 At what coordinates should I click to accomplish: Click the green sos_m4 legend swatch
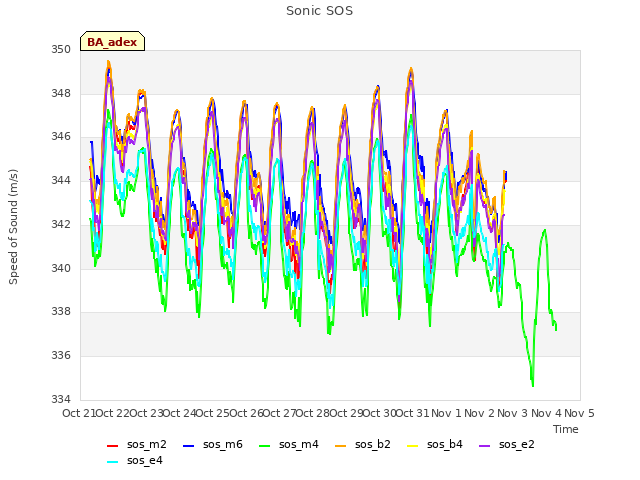click(264, 446)
